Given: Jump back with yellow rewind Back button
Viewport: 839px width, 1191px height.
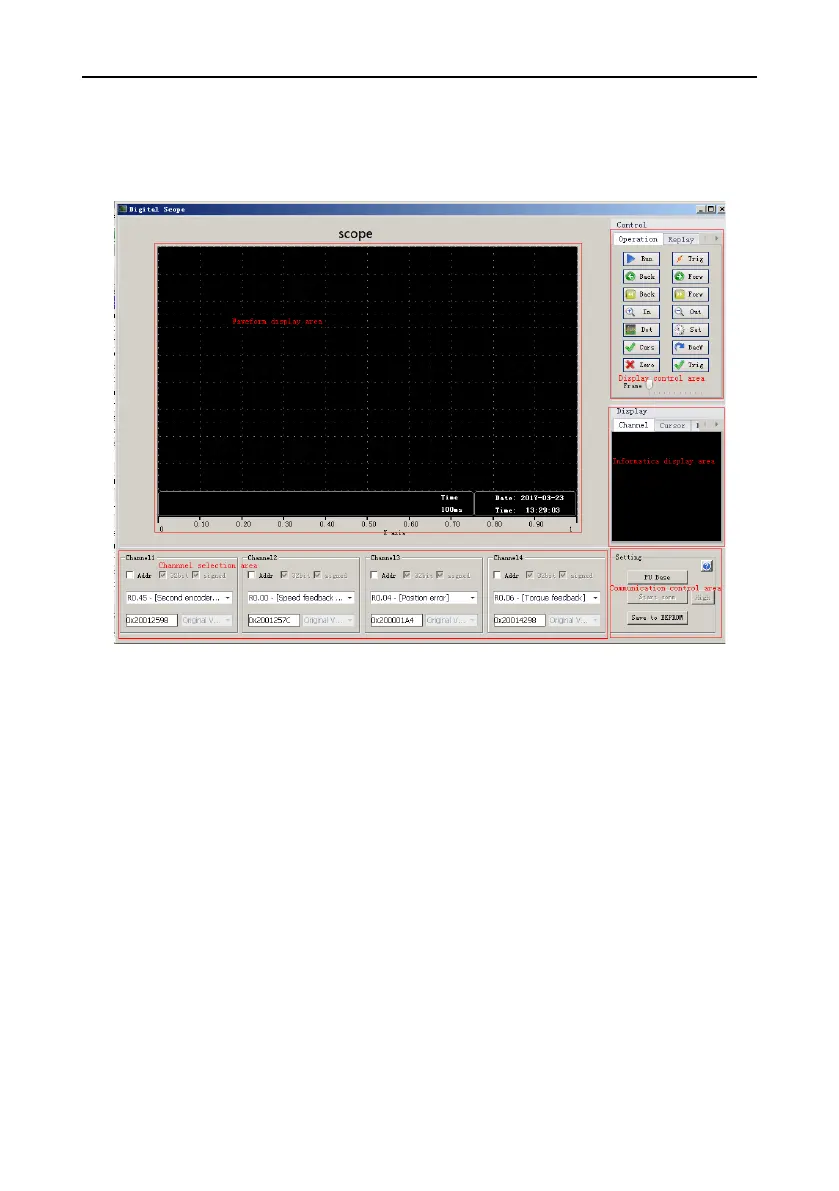Looking at the screenshot, I should pyautogui.click(x=641, y=294).
